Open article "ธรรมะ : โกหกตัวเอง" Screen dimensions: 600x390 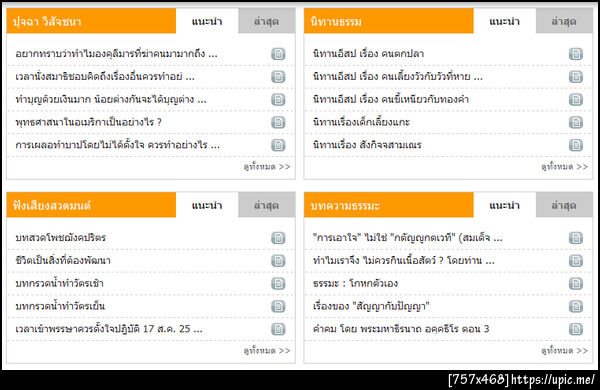[355, 284]
